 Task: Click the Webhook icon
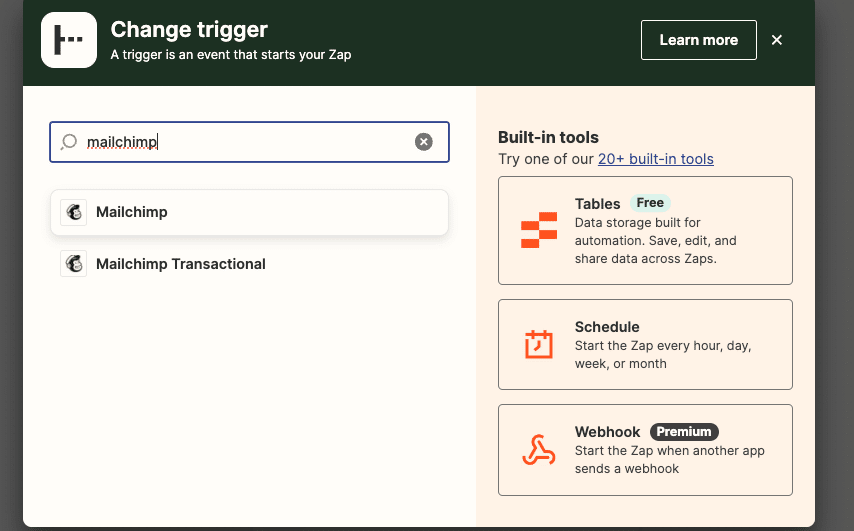pos(539,450)
